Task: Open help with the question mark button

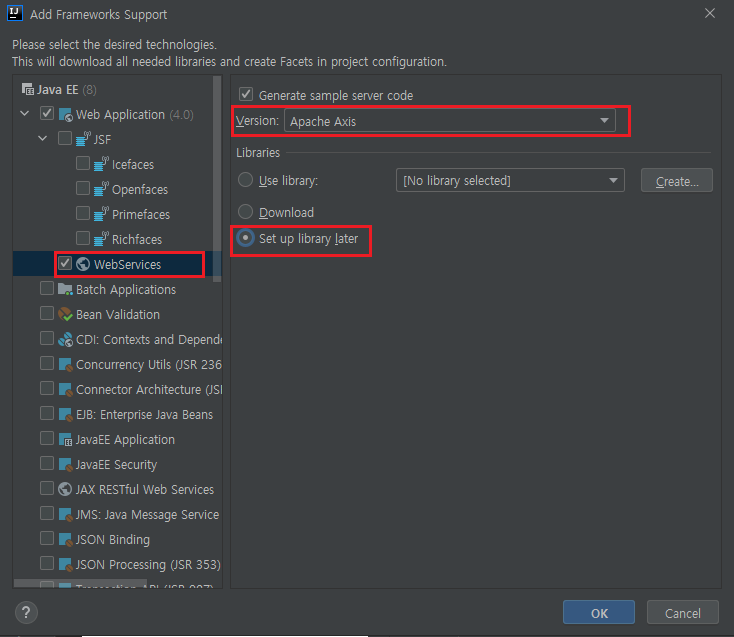Action: (26, 612)
